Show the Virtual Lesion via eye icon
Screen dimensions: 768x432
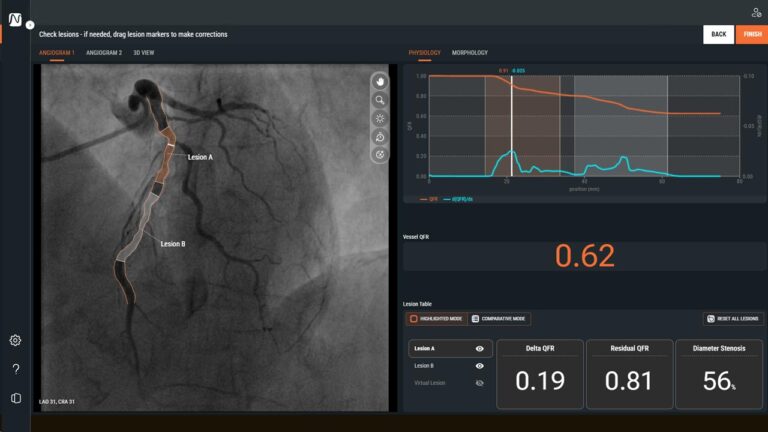480,383
